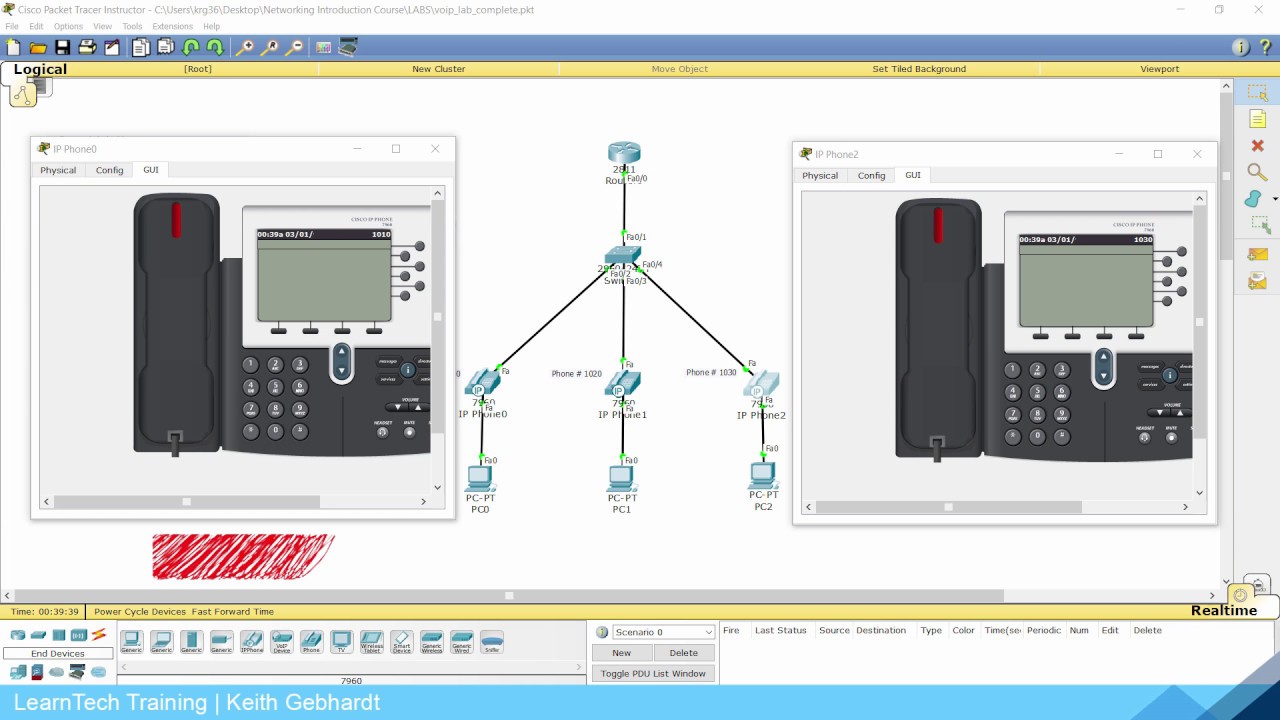Open the Extensions menu
Viewport: 1280px width, 720px height.
click(x=172, y=26)
